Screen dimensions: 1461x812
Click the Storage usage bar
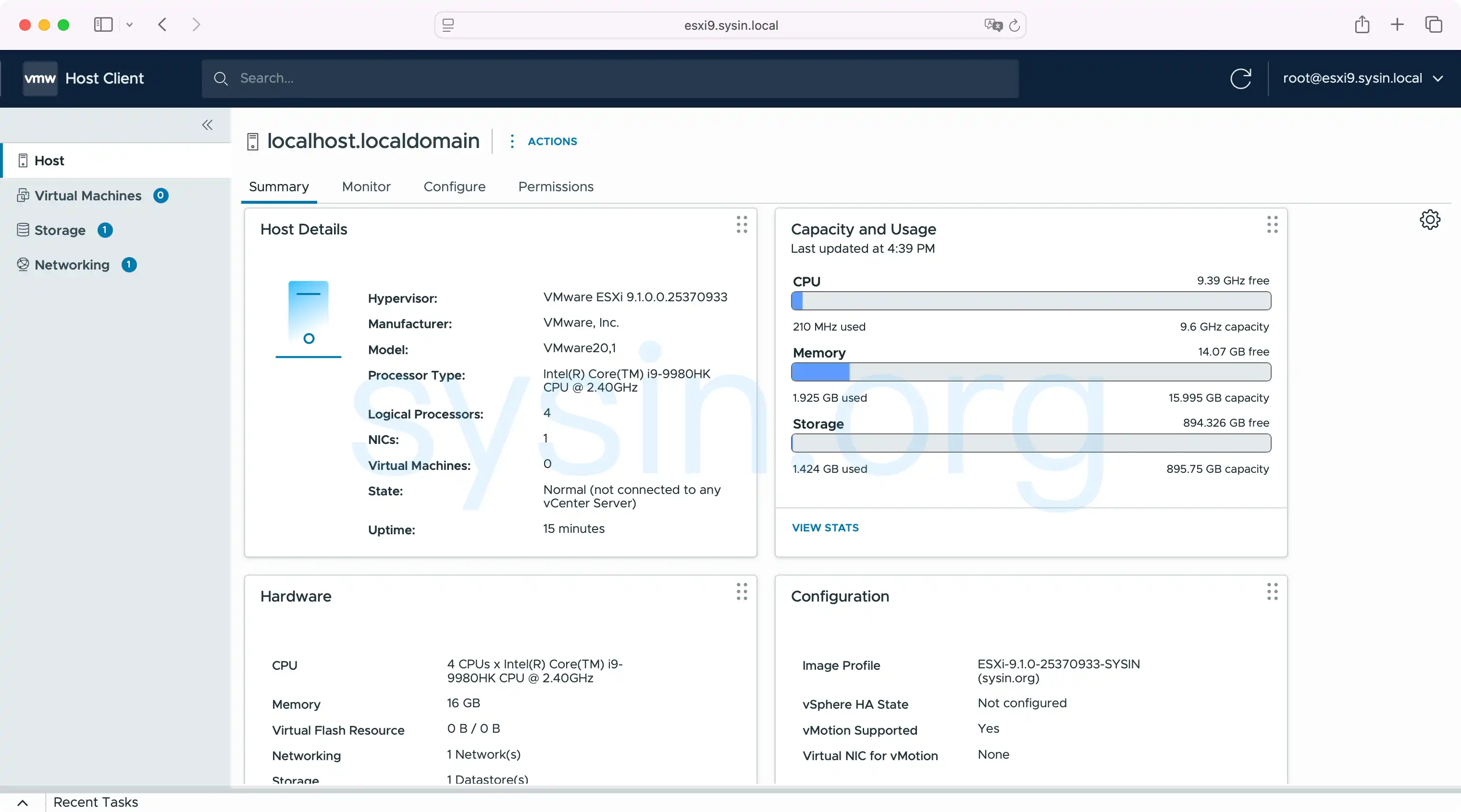pos(1031,443)
